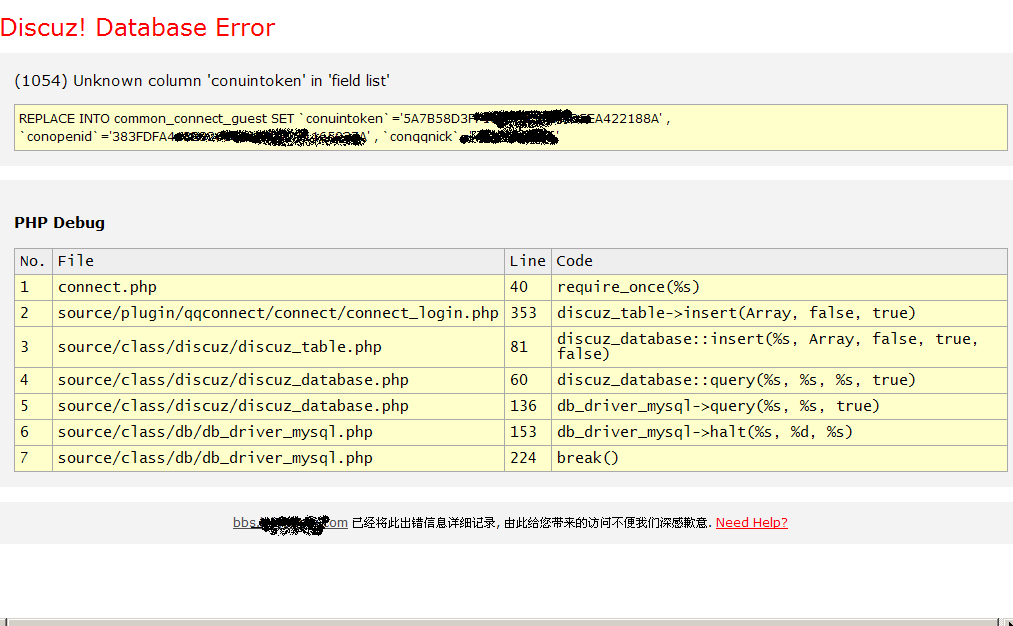Image resolution: width=1013 pixels, height=626 pixels.
Task: Click the REPLACE INTO SQL query box
Action: tap(510, 127)
